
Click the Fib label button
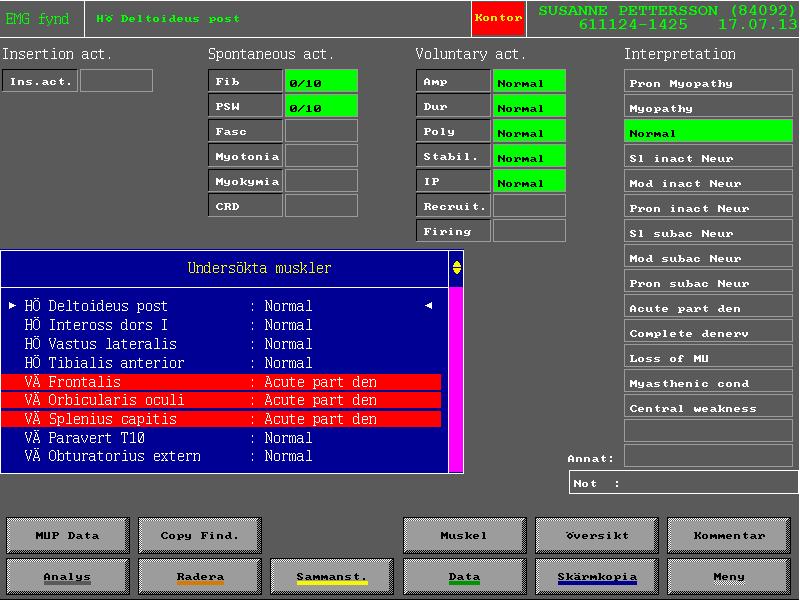[x=245, y=81]
